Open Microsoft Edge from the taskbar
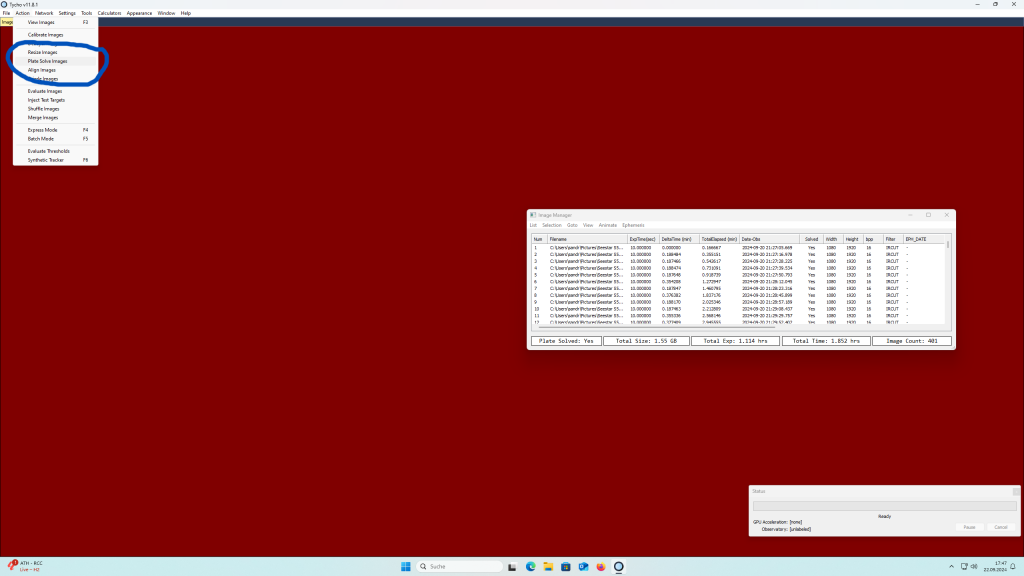1024x576 pixels. (x=531, y=566)
